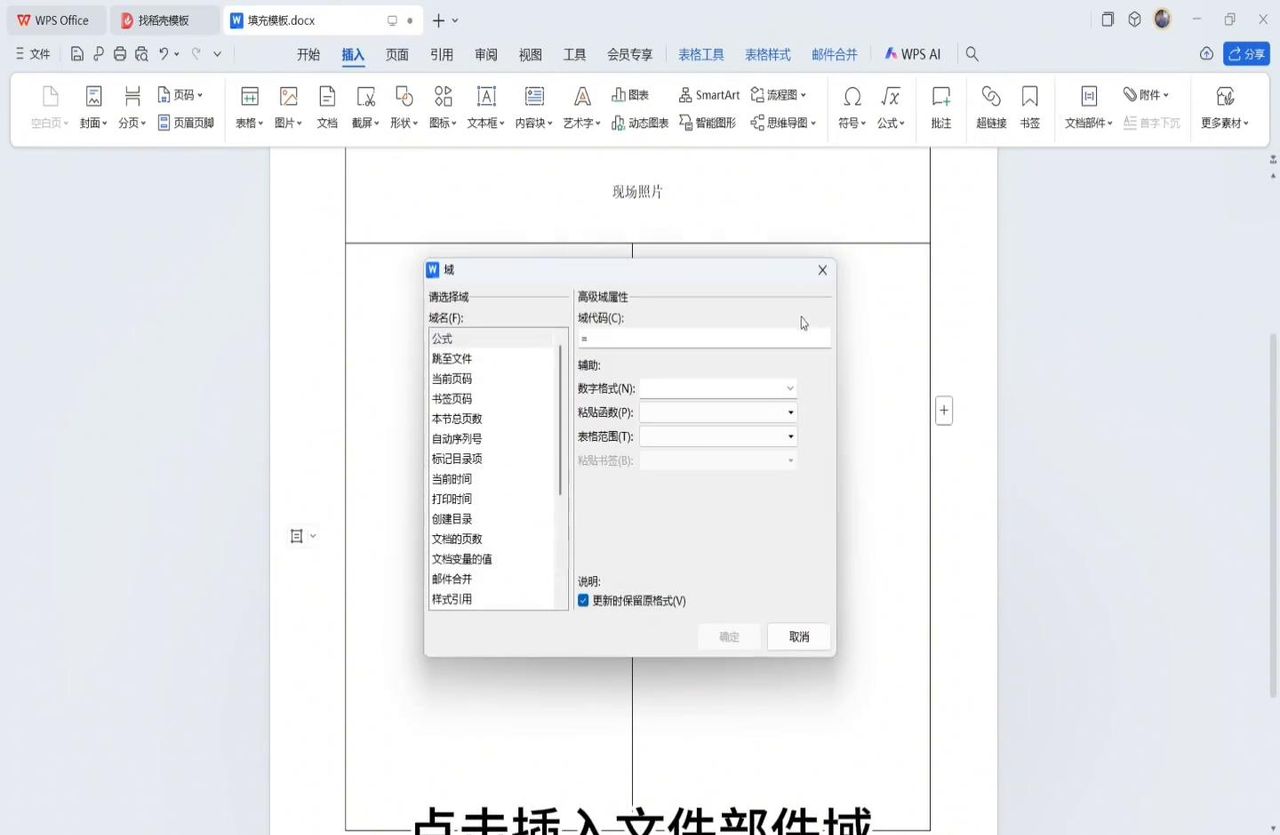This screenshot has width=1280, height=835.
Task: Enable 更新时保留原格式 checkbox
Action: point(583,600)
